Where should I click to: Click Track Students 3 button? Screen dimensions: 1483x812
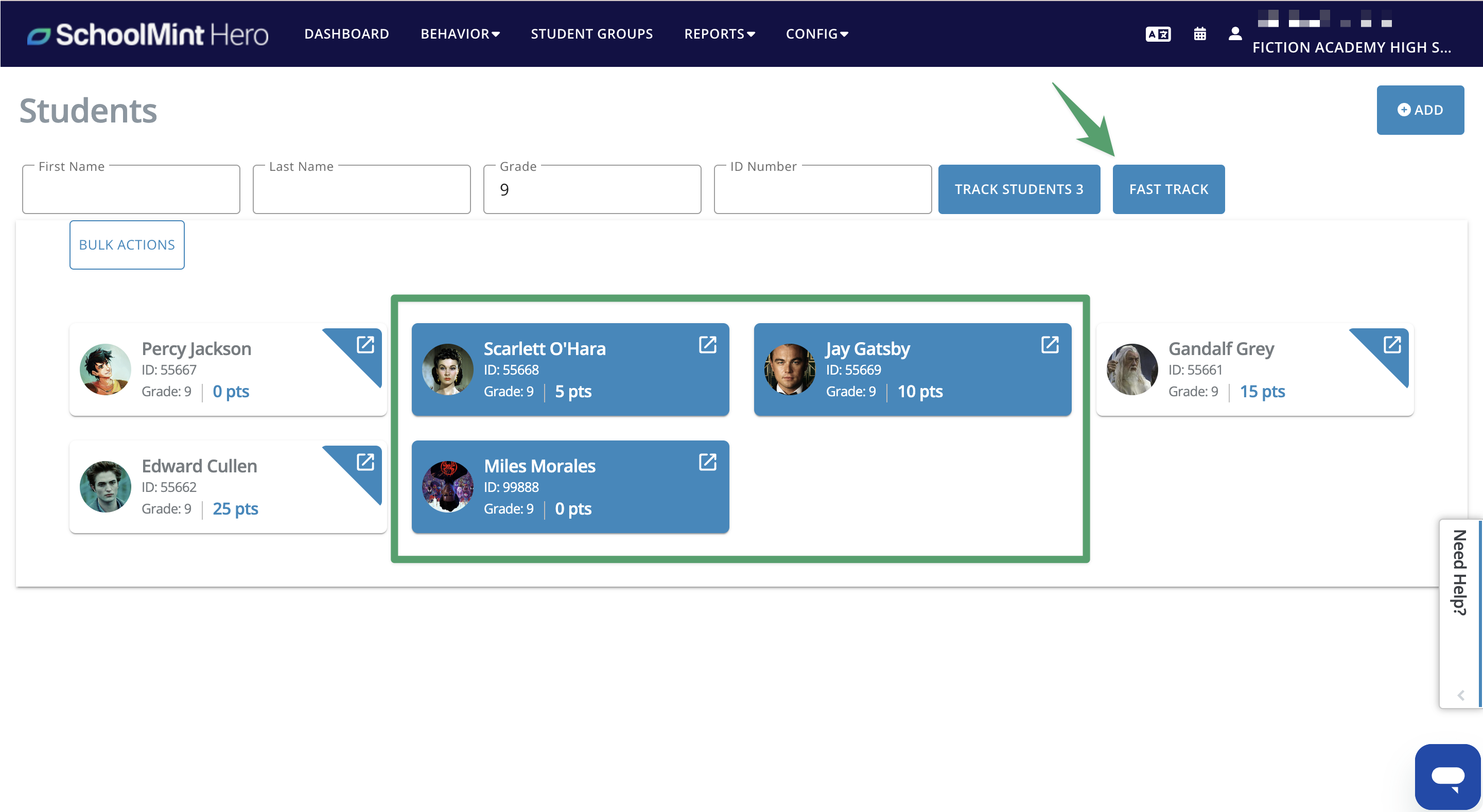(1019, 189)
